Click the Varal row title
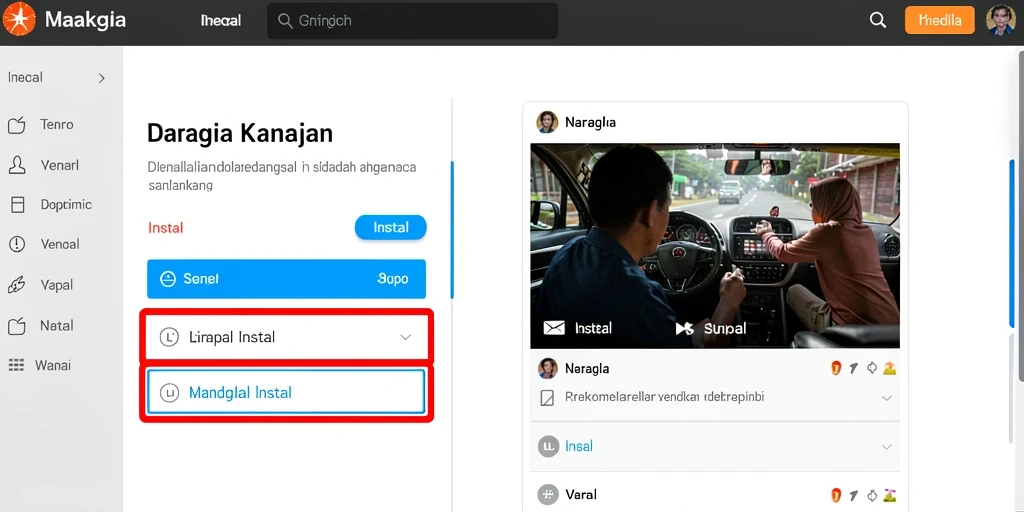Viewport: 1024px width, 512px height. (x=581, y=494)
